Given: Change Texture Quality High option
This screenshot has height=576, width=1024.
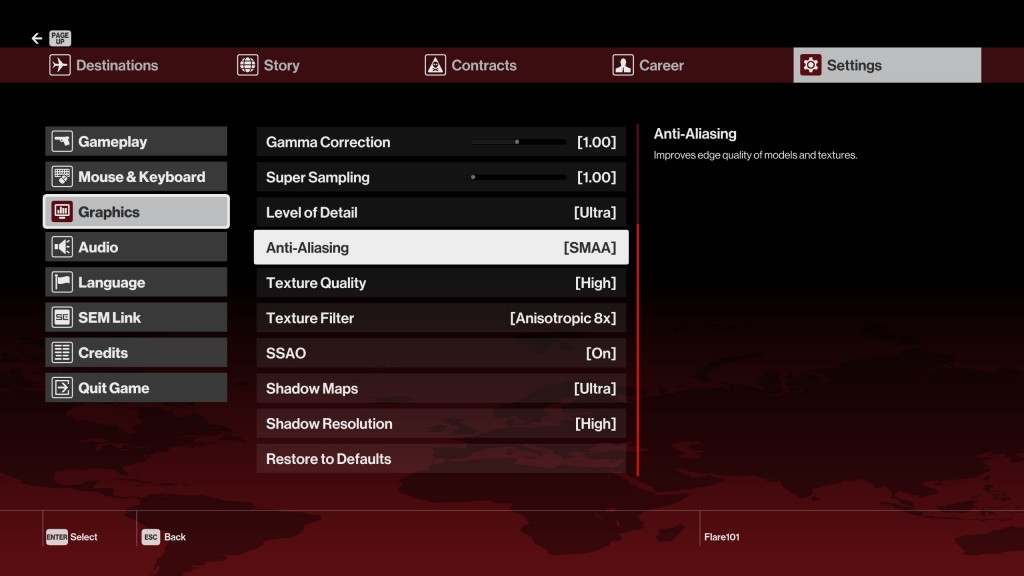Looking at the screenshot, I should coord(441,283).
